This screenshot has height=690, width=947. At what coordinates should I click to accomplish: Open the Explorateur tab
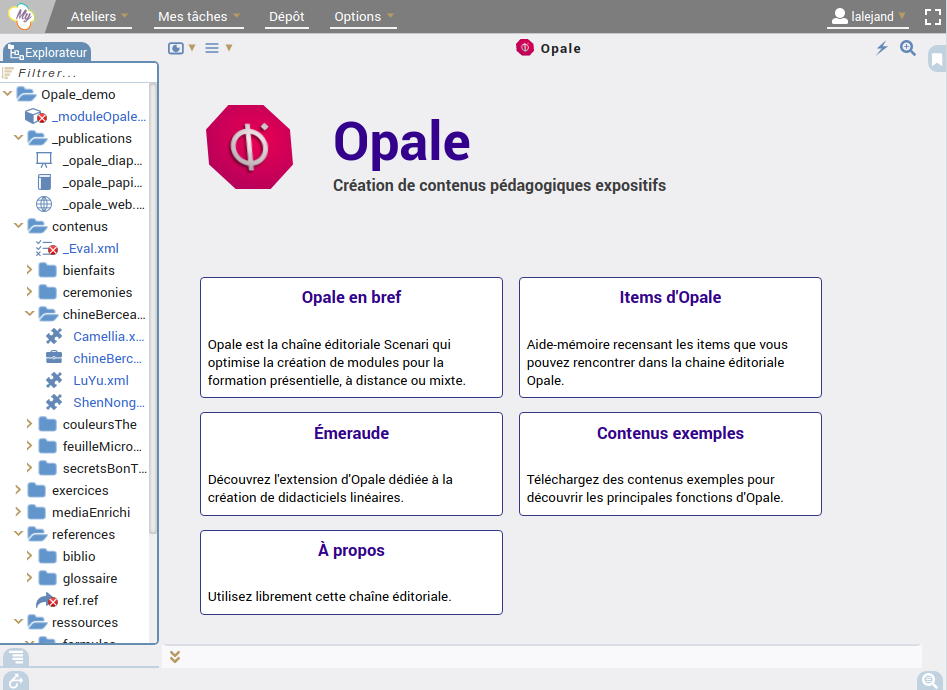(47, 53)
